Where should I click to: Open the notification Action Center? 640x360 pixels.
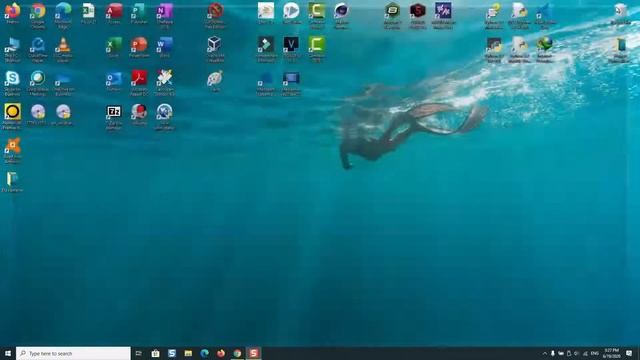point(629,353)
